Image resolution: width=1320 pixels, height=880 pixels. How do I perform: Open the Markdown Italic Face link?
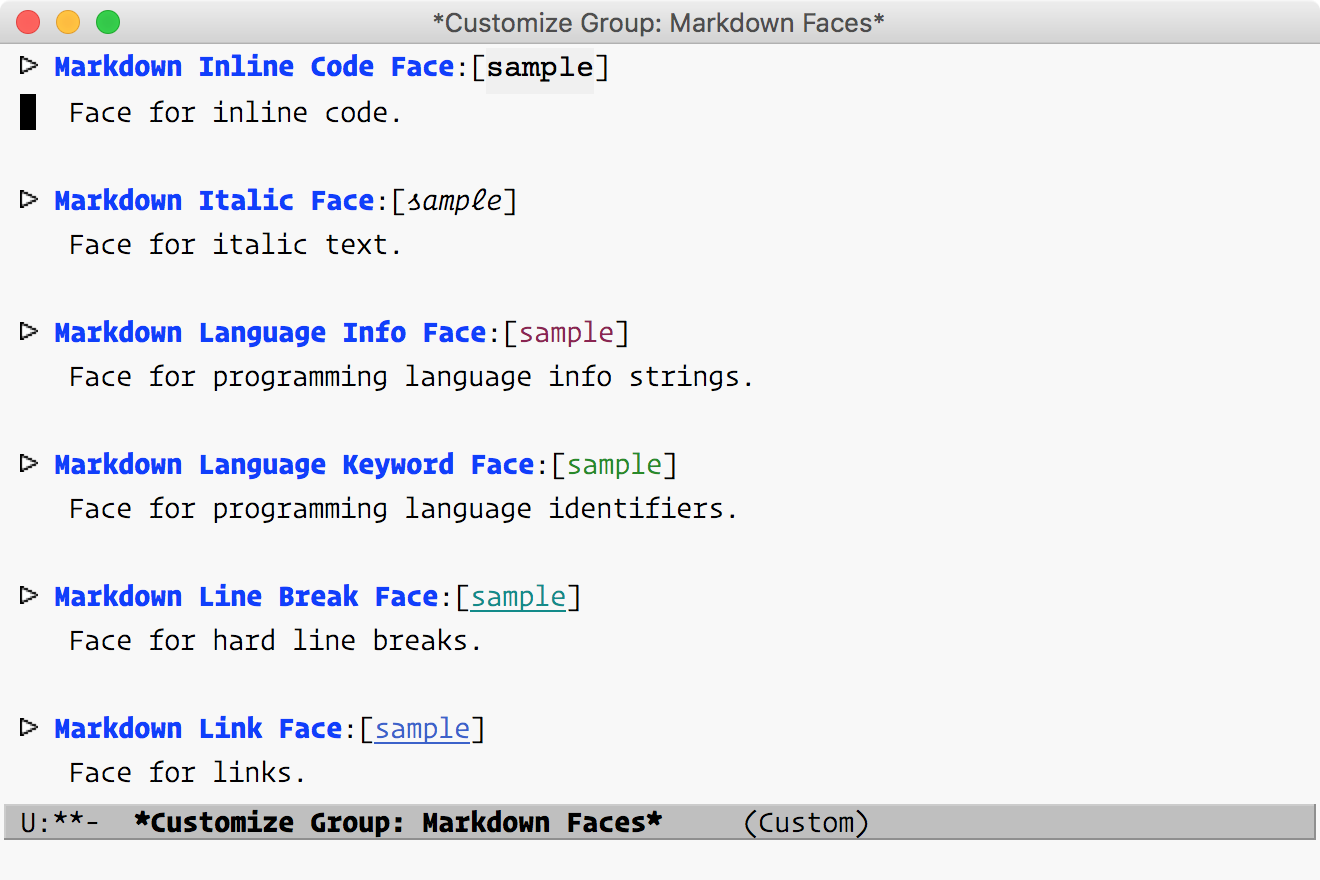pyautogui.click(x=214, y=200)
